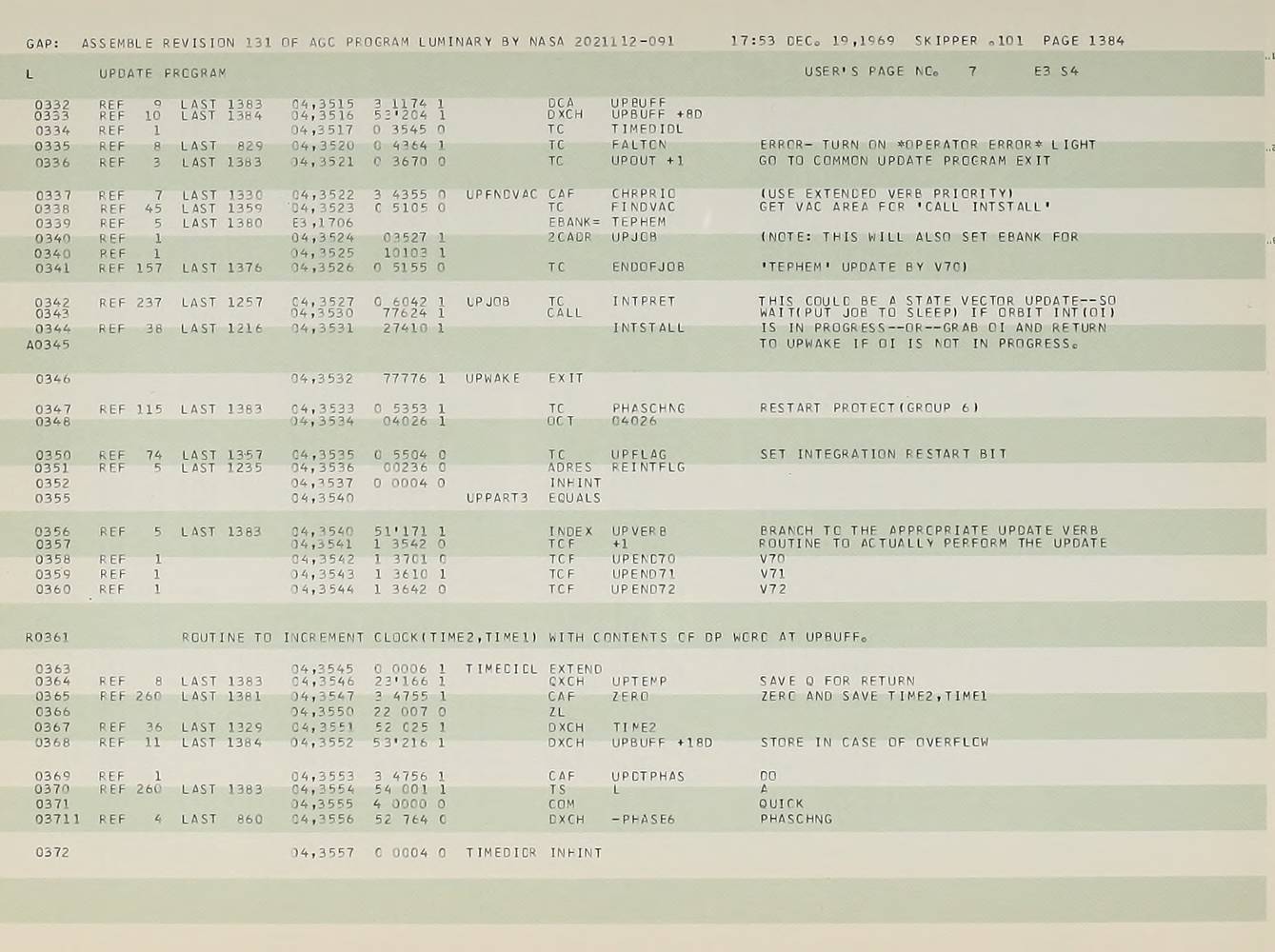Screen dimensions: 1275x952
Task: Click the address '04,3532'
Action: pyautogui.click(x=323, y=379)
